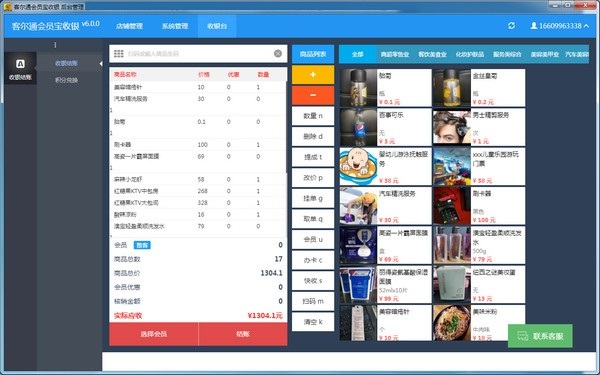Select the 餐饮美食业 category tab
This screenshot has height=375, width=600.
click(432, 54)
